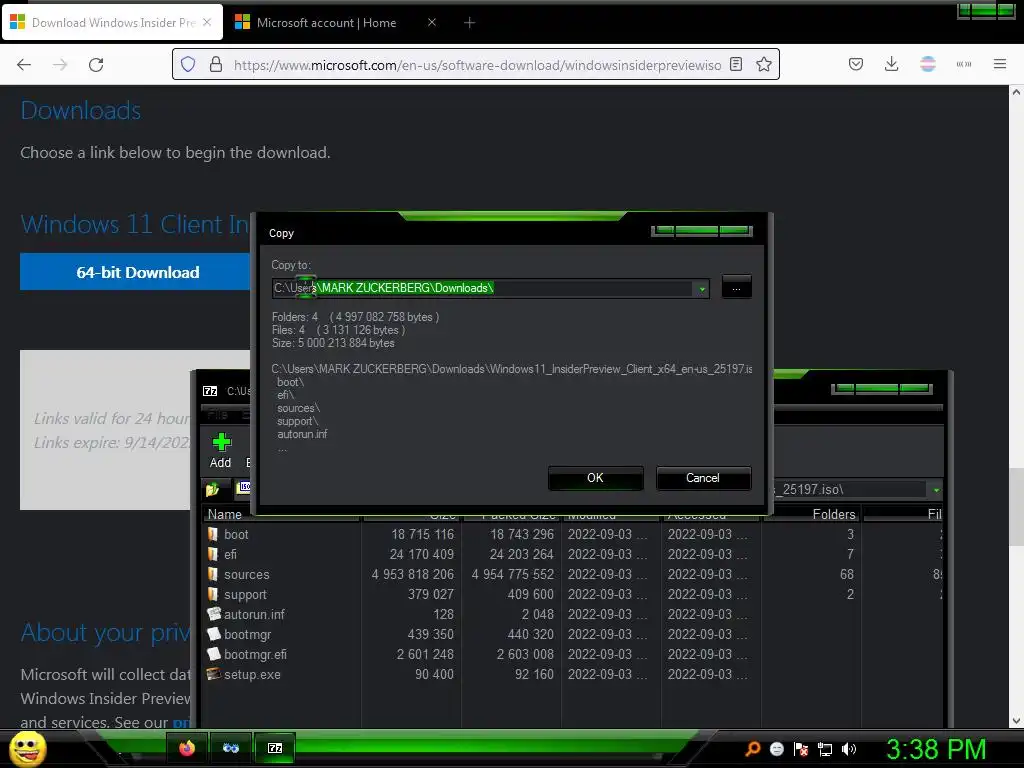This screenshot has width=1024, height=768.
Task: Select the 18 743 296 packed size cell
Action: click(x=522, y=534)
